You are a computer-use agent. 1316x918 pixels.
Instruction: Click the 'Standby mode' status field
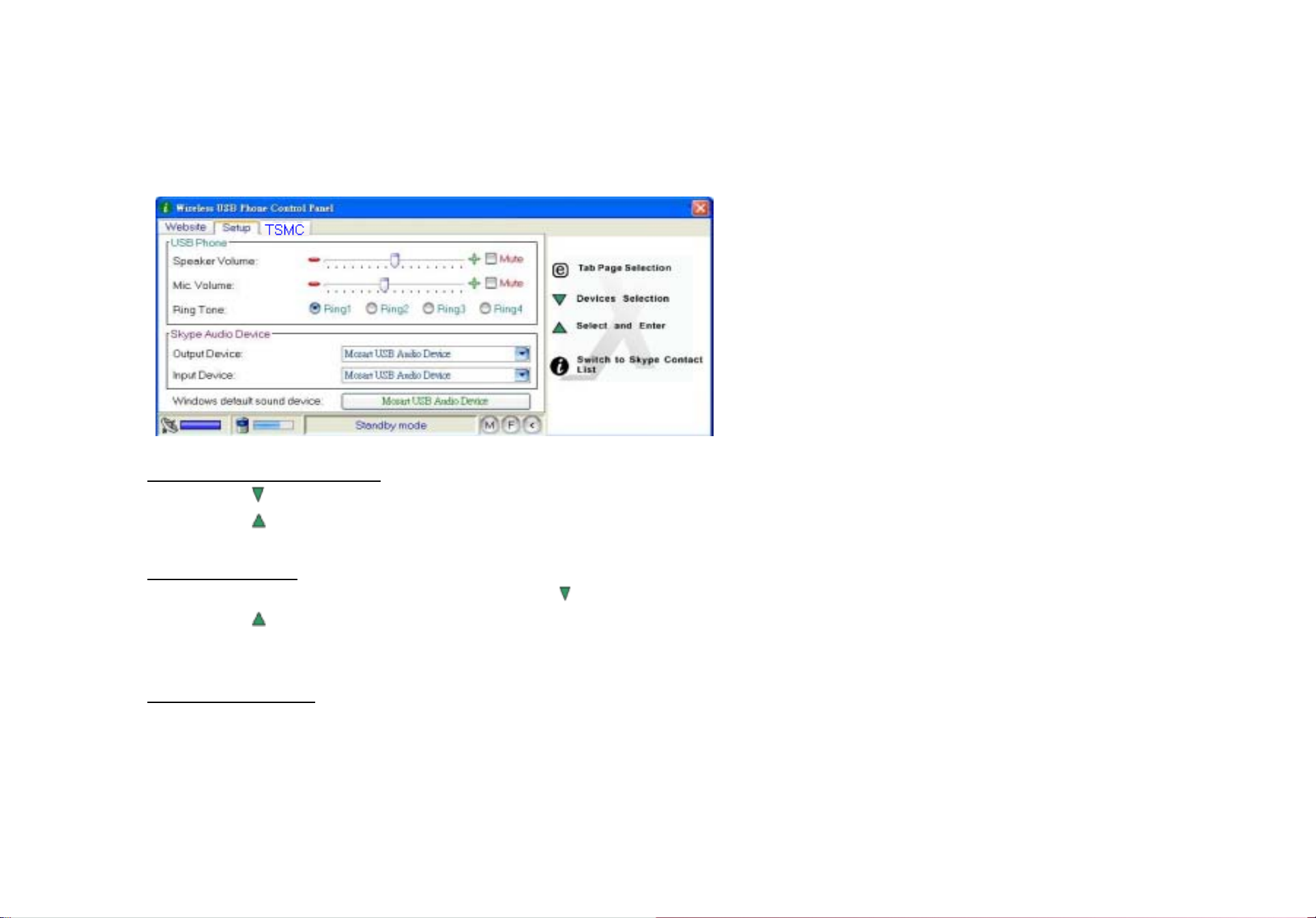click(x=390, y=425)
